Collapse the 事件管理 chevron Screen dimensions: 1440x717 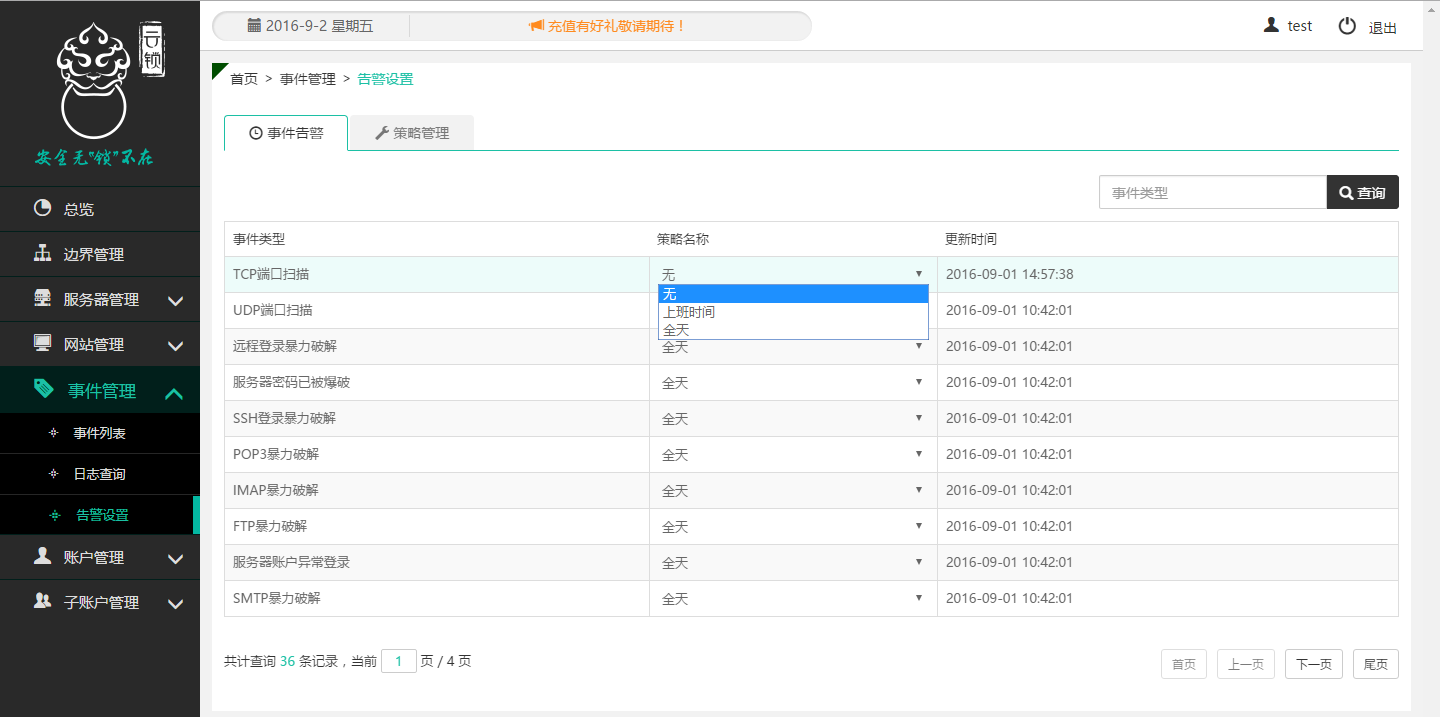click(174, 394)
